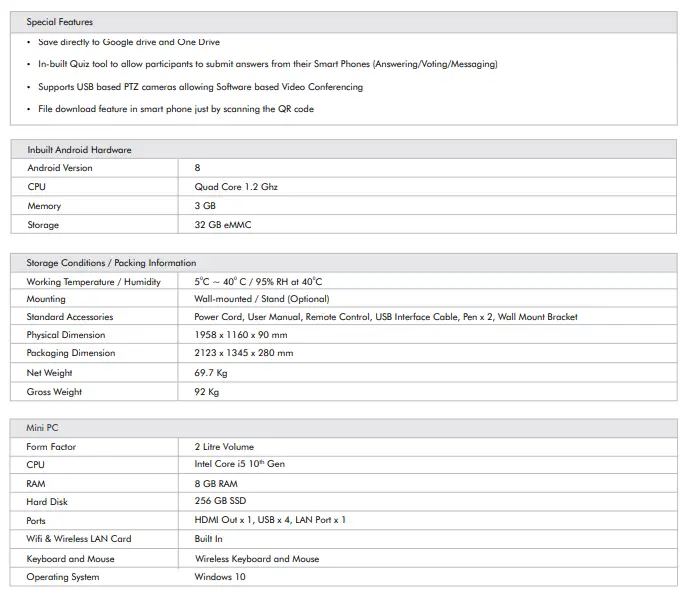Click the Physical Dimension value 1958 x 1160 x 90 mm

[x=240, y=335]
